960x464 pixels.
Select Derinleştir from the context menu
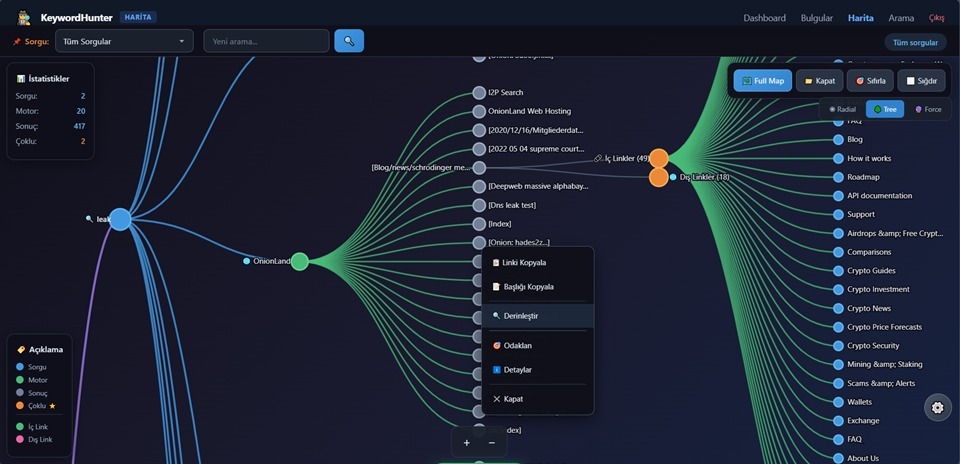538,316
